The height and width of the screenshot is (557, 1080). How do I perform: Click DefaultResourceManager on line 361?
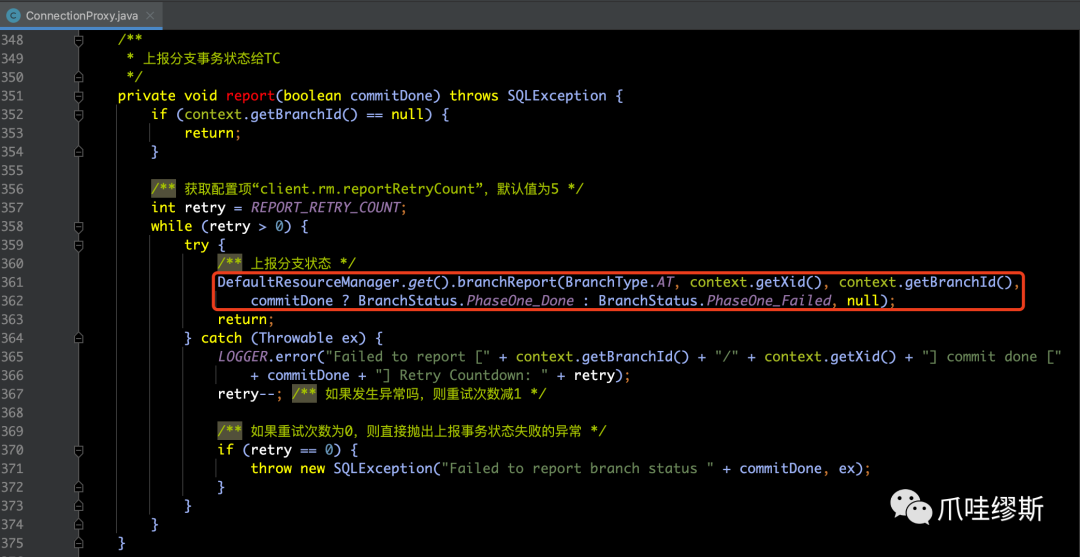point(309,282)
